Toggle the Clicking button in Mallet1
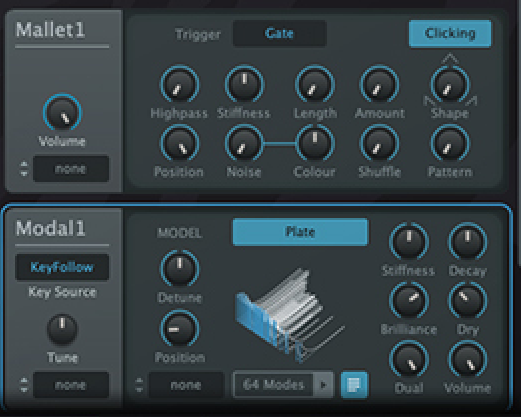521x417 pixels. coord(450,33)
